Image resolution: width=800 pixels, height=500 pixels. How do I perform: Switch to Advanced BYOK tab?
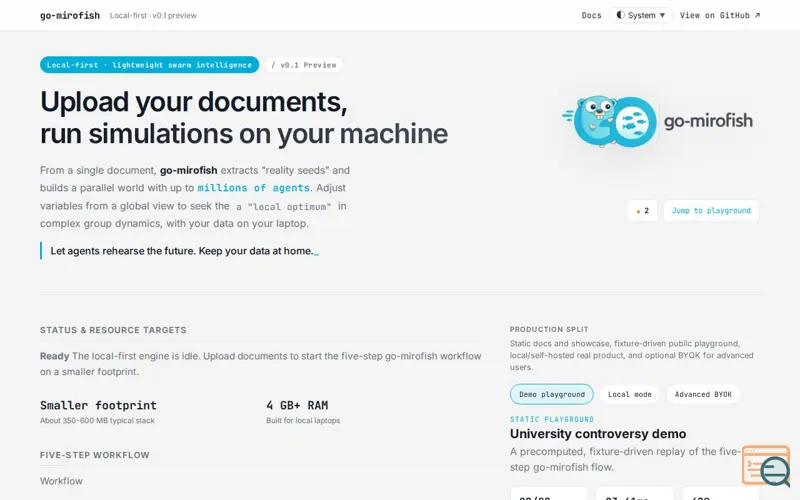[x=703, y=394]
